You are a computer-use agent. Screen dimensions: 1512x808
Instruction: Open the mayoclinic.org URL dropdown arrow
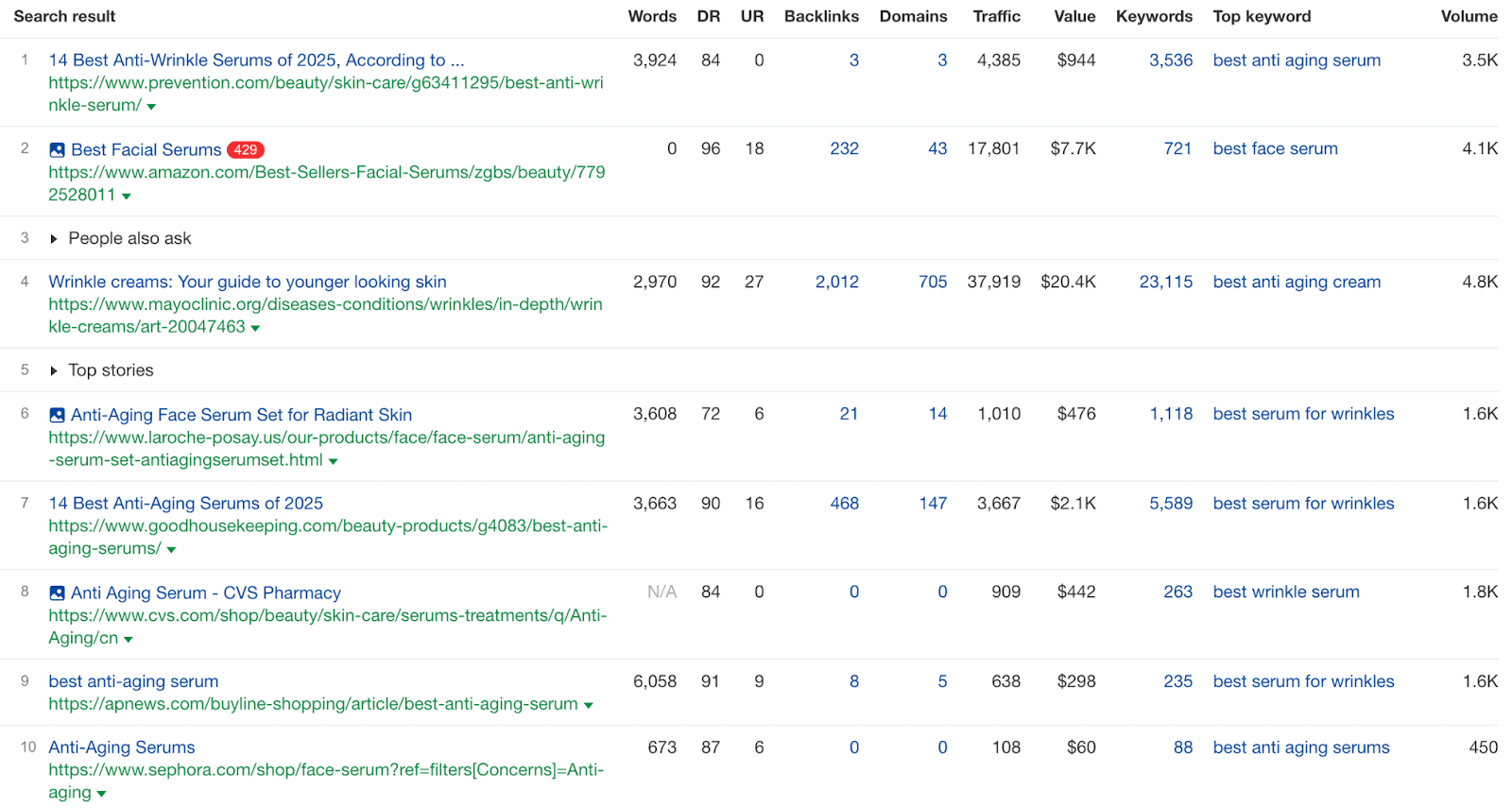(255, 328)
